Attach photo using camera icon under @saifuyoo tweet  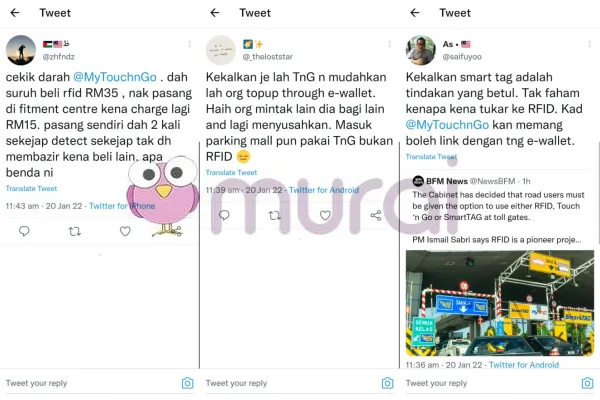[x=587, y=383]
